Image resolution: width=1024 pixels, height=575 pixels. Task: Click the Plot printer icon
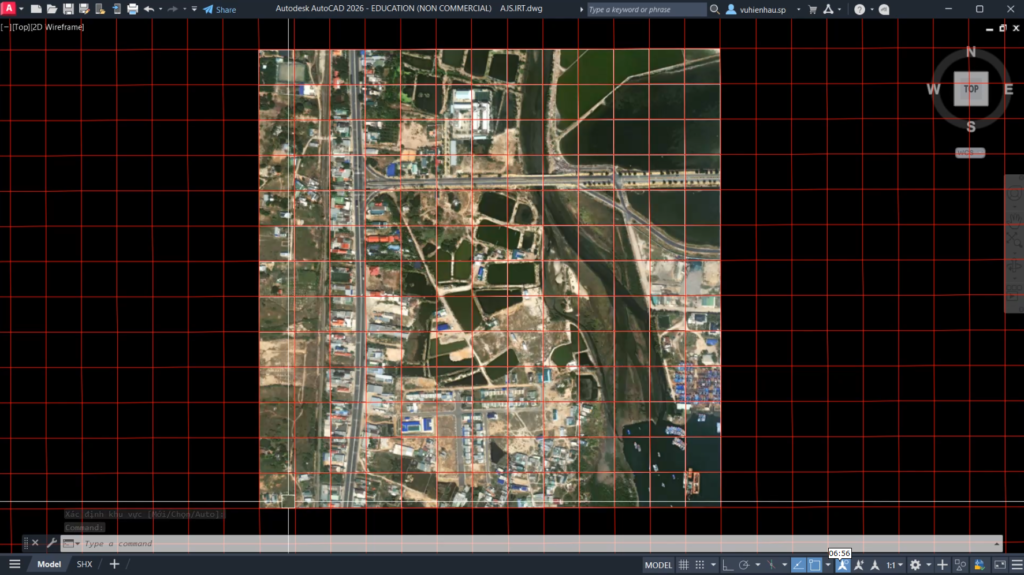(132, 9)
